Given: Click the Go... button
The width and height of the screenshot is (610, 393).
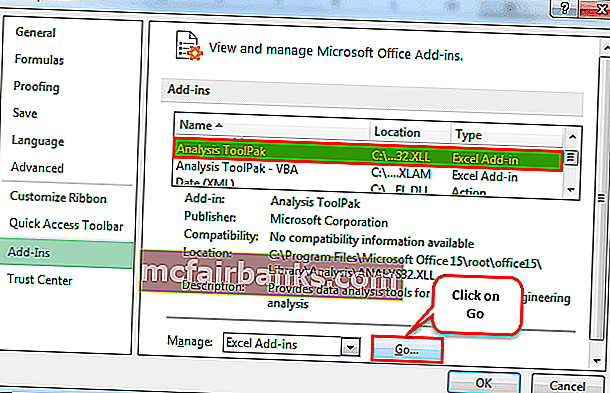Looking at the screenshot, I should (x=407, y=349).
